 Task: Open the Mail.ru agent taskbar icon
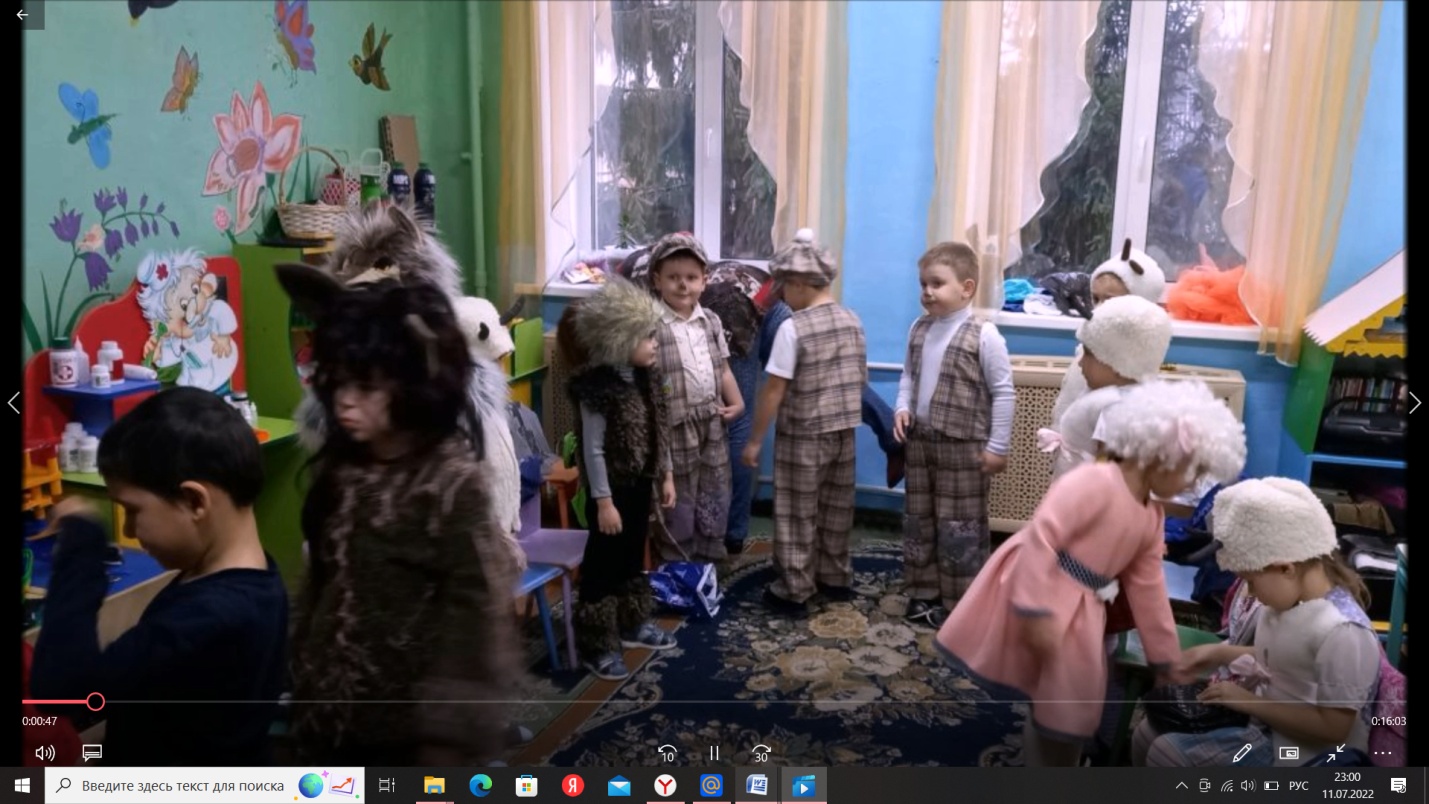pyautogui.click(x=711, y=786)
